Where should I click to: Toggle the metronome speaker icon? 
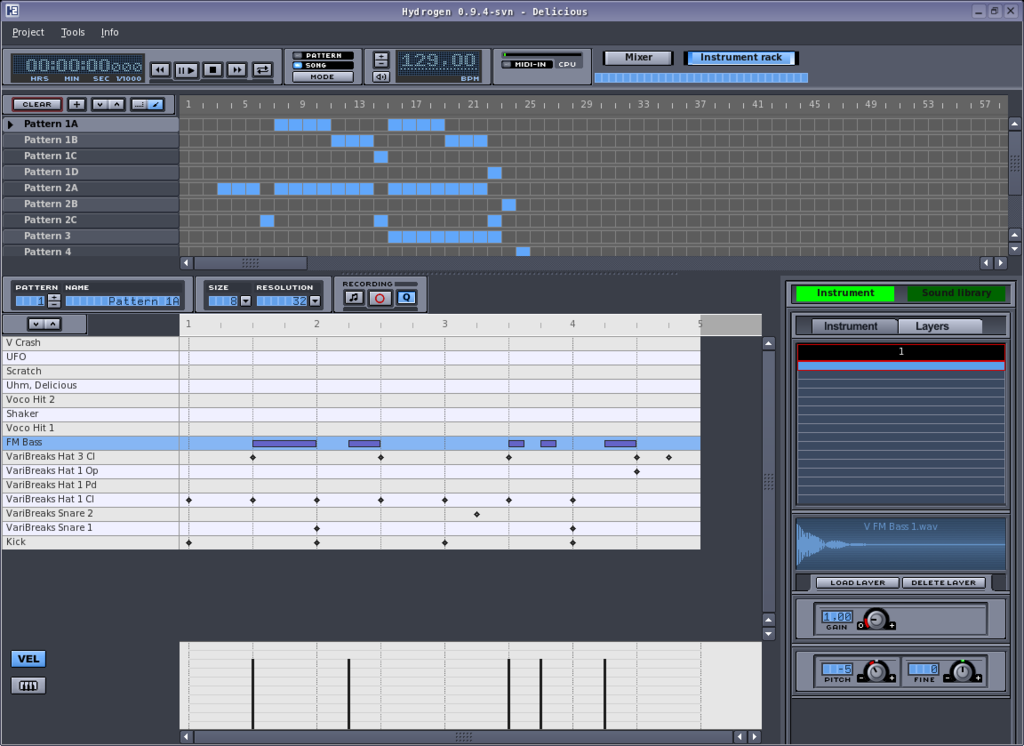(381, 77)
